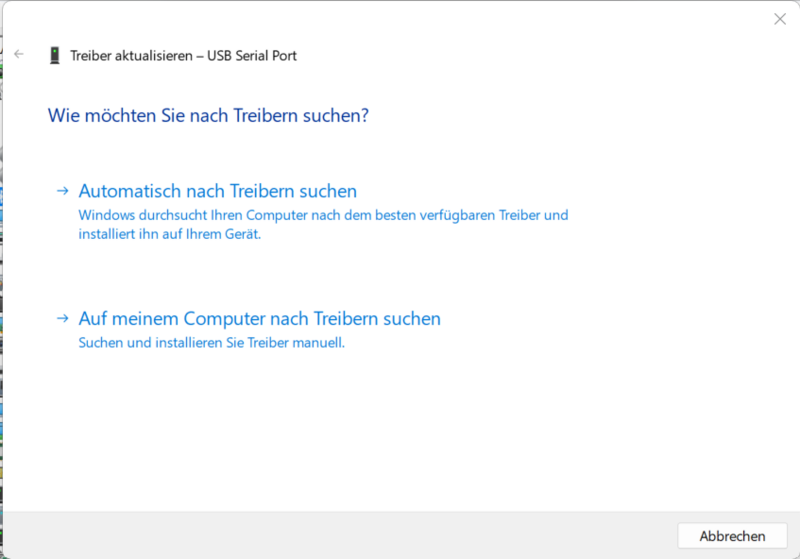This screenshot has width=800, height=559.
Task: Click the background window strip at left edge
Action: pyautogui.click(x=2, y=300)
